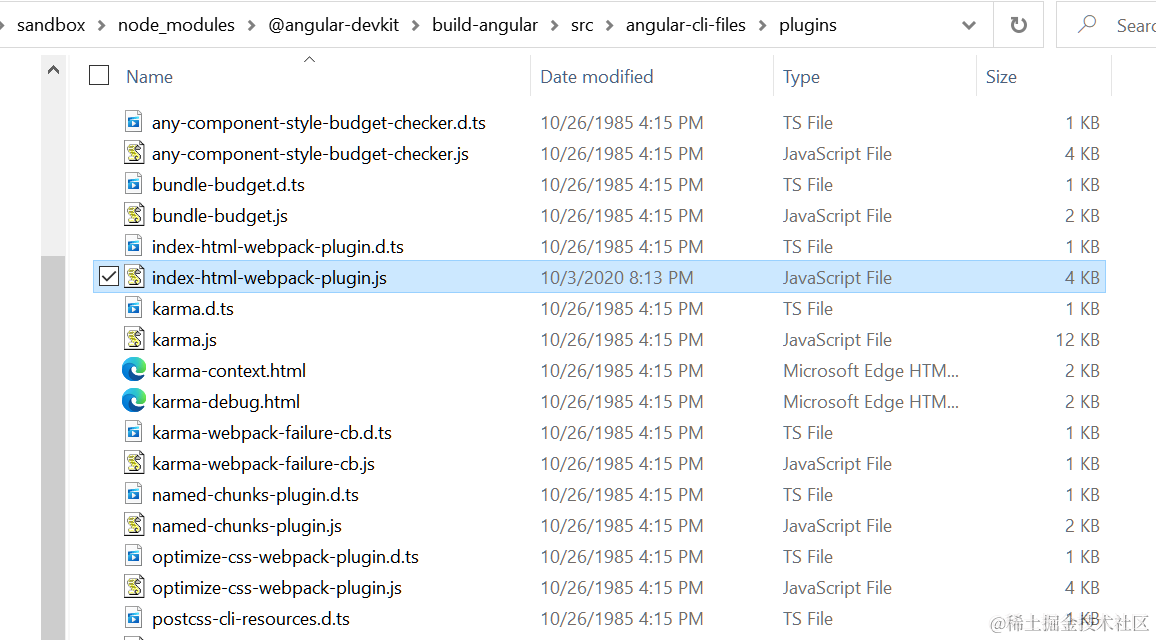The image size is (1156, 640).
Task: Select file name karma.d.ts
Action: tap(192, 308)
